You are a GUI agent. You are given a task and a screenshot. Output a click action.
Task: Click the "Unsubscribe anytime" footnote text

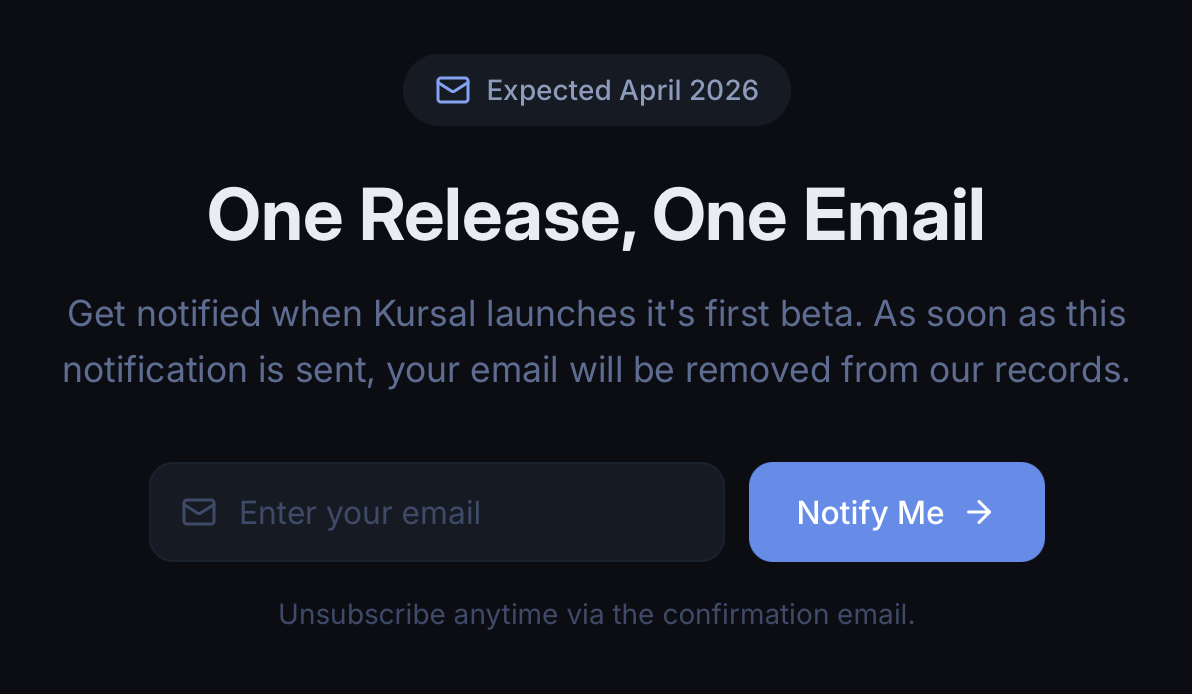(596, 613)
